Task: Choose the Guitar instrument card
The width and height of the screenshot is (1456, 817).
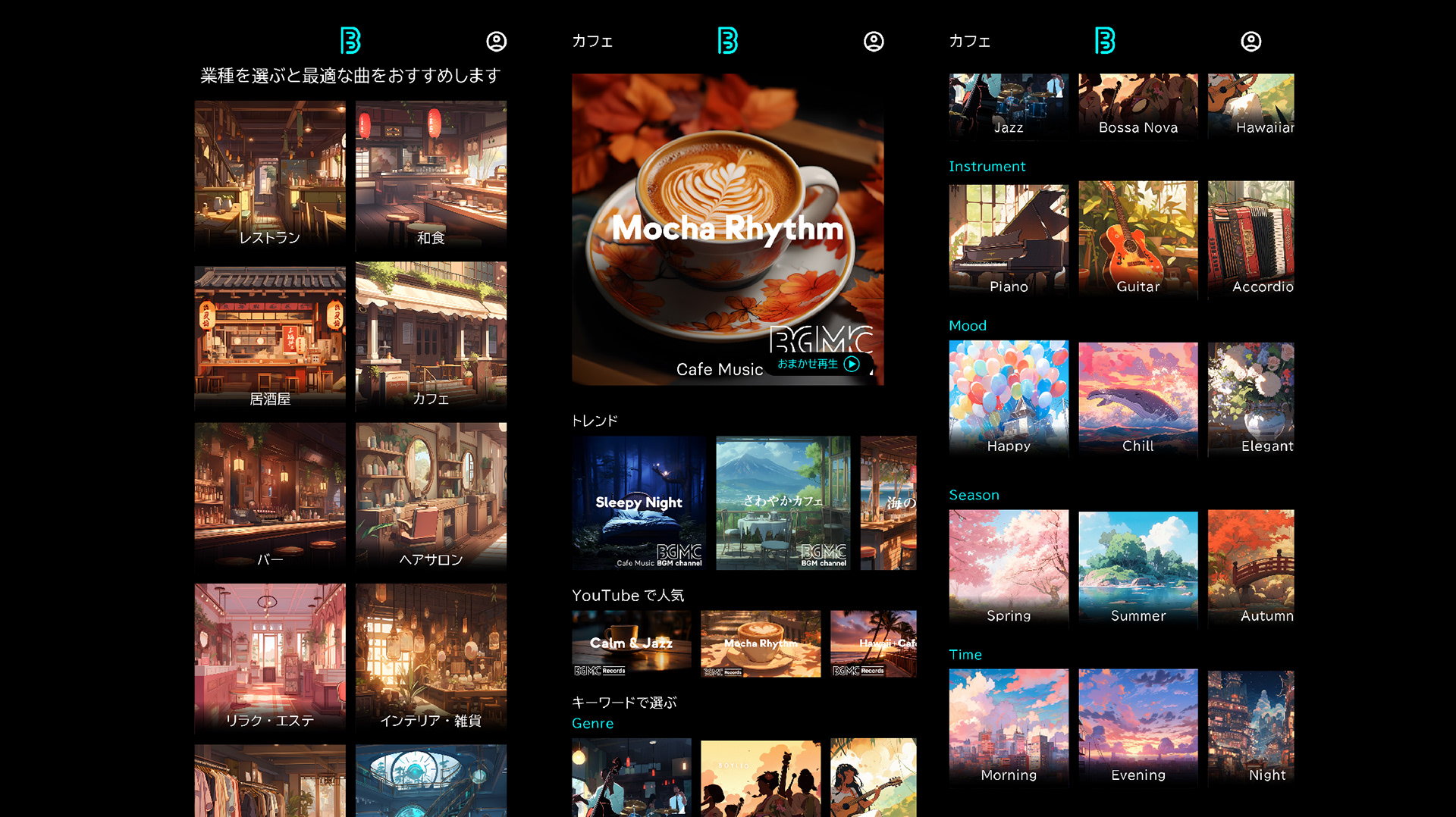Action: click(1138, 239)
